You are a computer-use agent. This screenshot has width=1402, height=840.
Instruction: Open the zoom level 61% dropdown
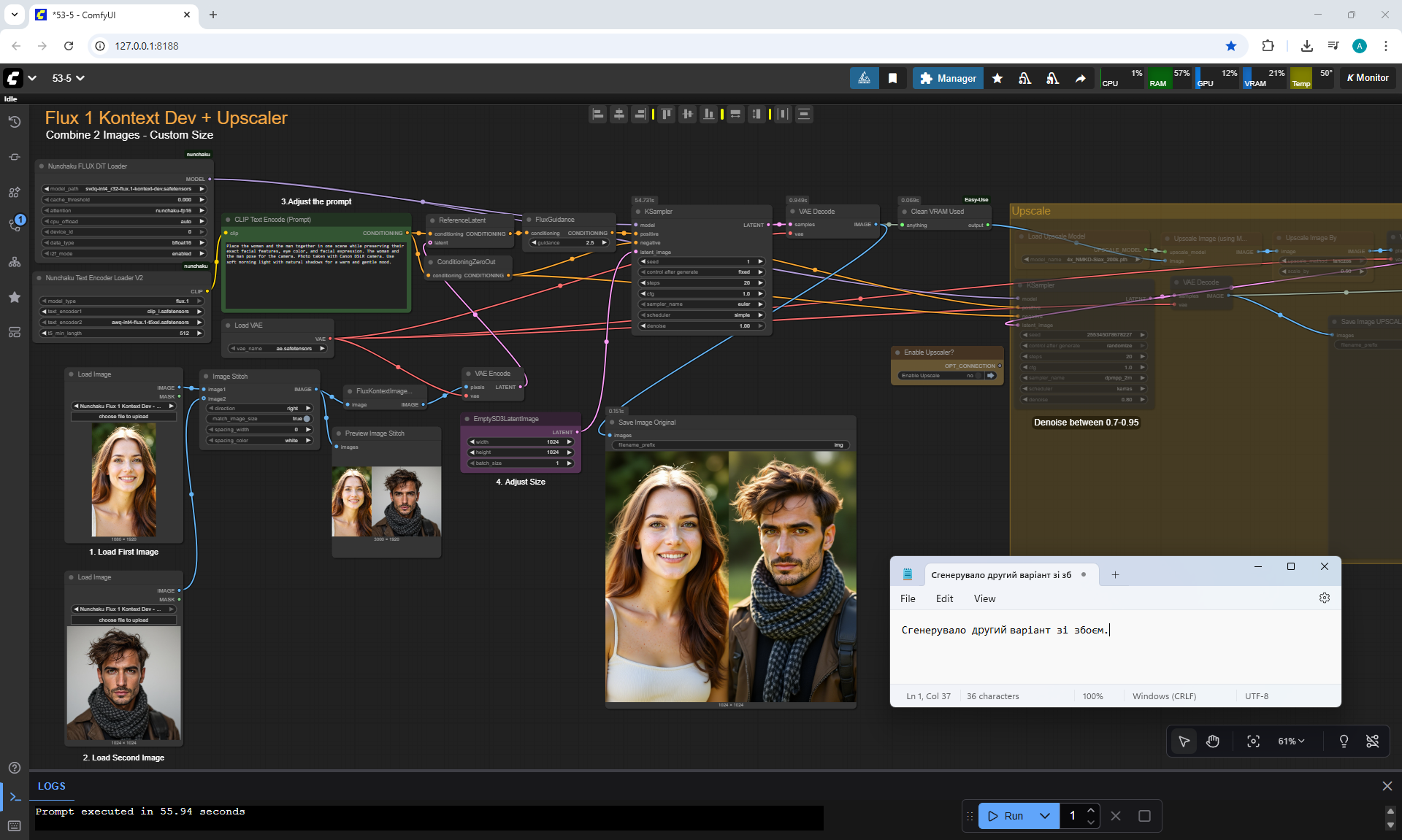(x=1291, y=741)
